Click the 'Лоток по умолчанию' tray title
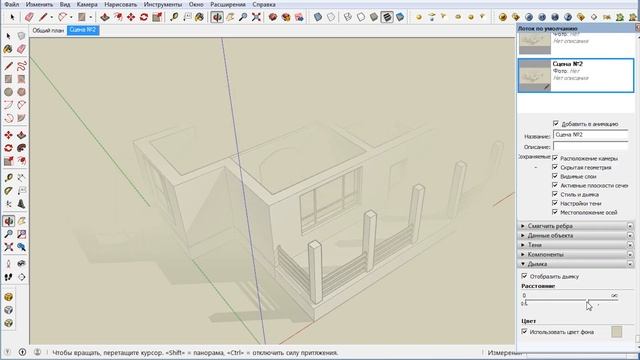 pyautogui.click(x=547, y=29)
